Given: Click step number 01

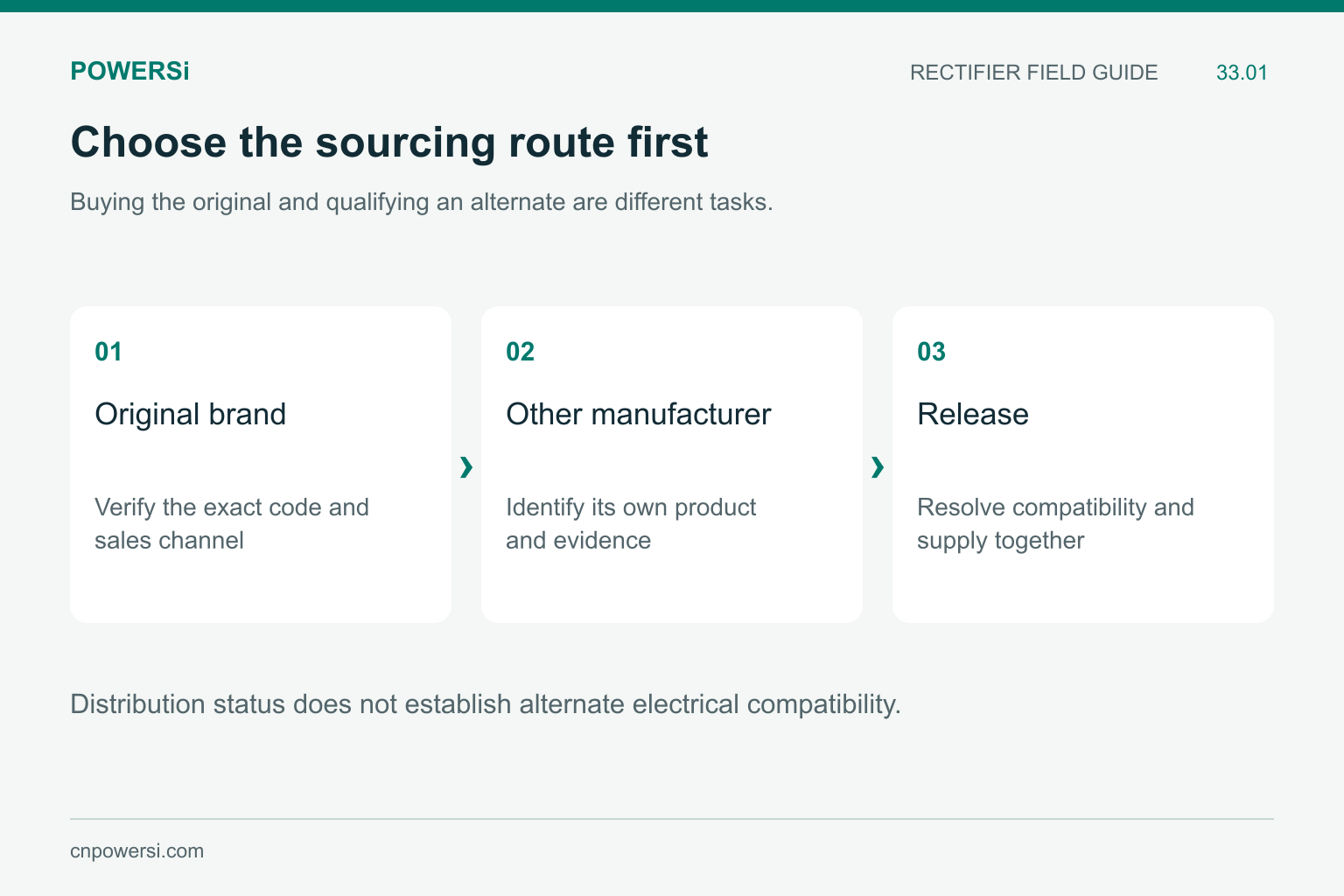Looking at the screenshot, I should pyautogui.click(x=108, y=352).
